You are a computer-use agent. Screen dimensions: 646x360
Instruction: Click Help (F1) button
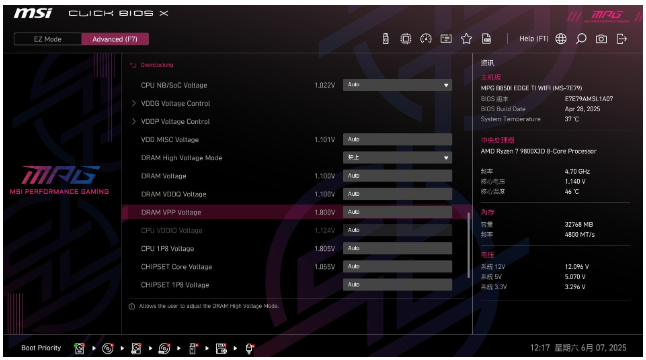pos(534,39)
